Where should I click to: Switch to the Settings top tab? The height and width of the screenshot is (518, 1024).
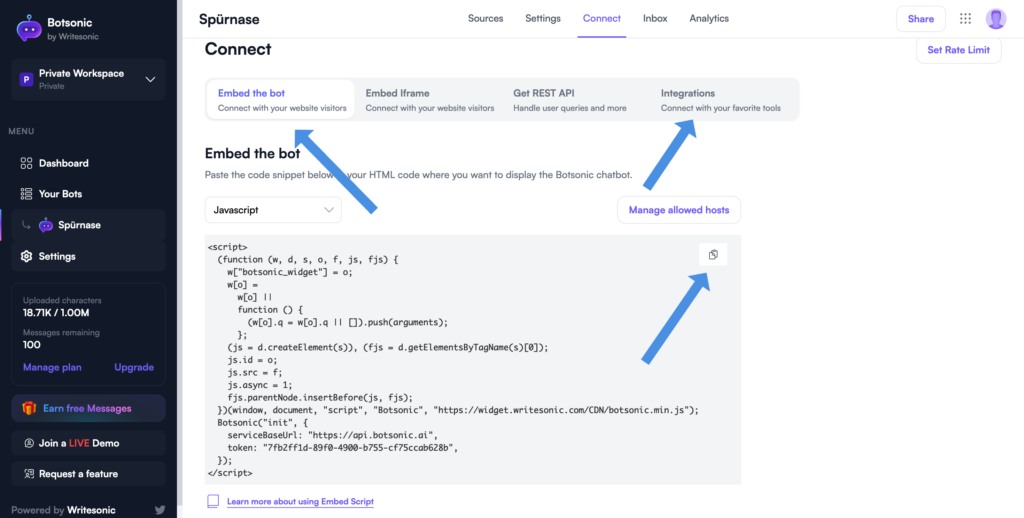coord(543,18)
